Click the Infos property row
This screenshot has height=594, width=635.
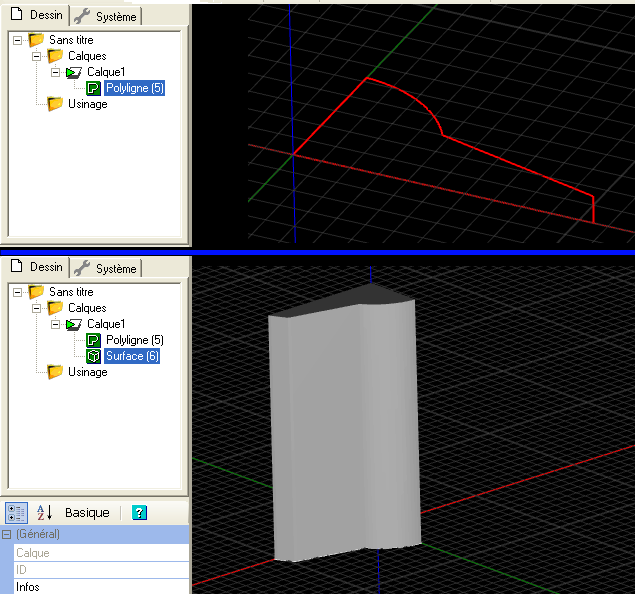coord(102,587)
